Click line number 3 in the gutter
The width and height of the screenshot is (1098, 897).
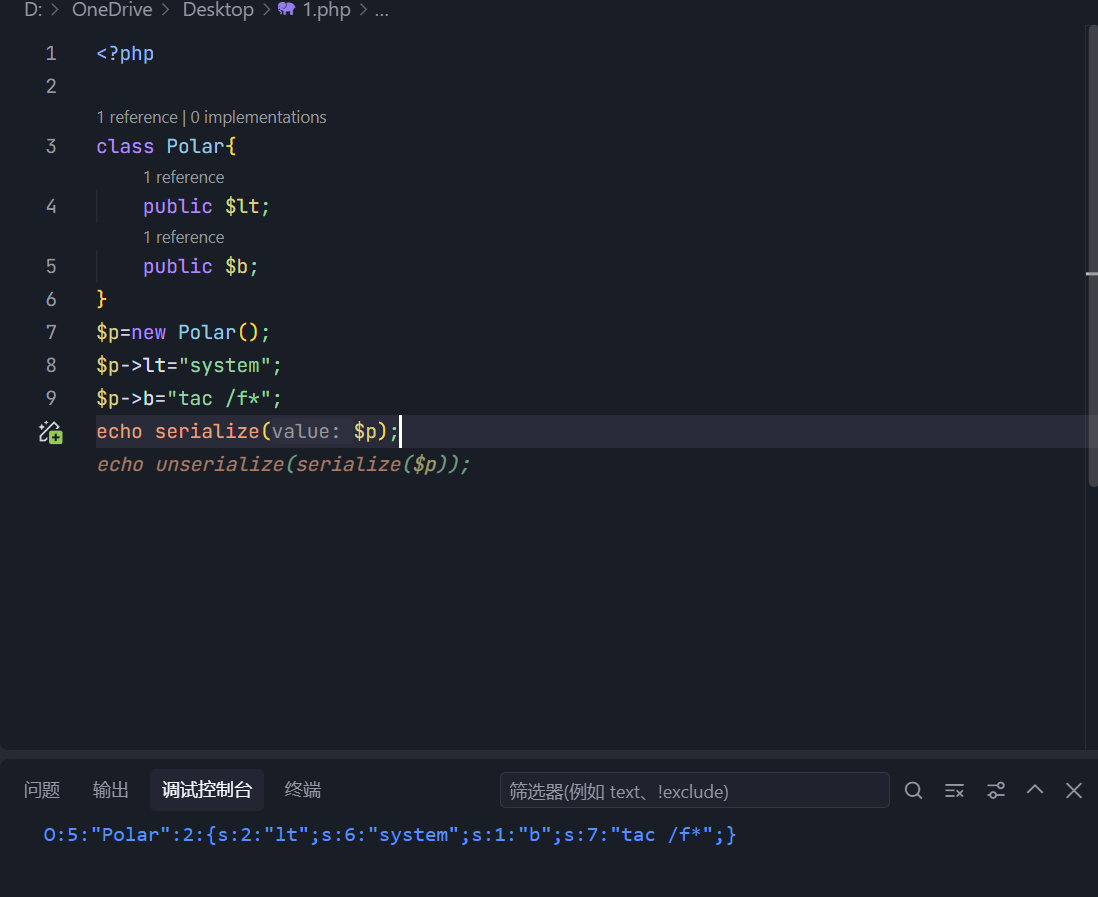point(51,146)
